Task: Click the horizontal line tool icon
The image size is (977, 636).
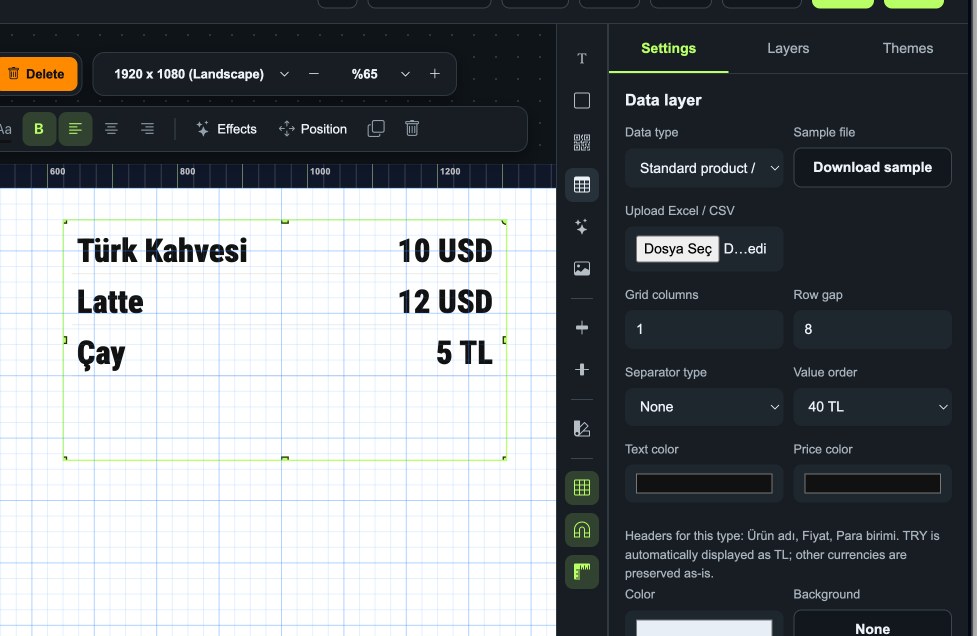Action: (x=582, y=328)
